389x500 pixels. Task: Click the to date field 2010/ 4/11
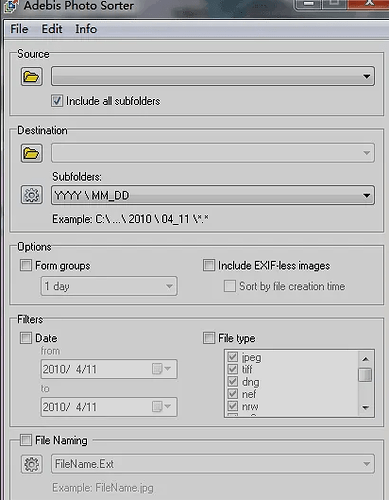(x=109, y=406)
